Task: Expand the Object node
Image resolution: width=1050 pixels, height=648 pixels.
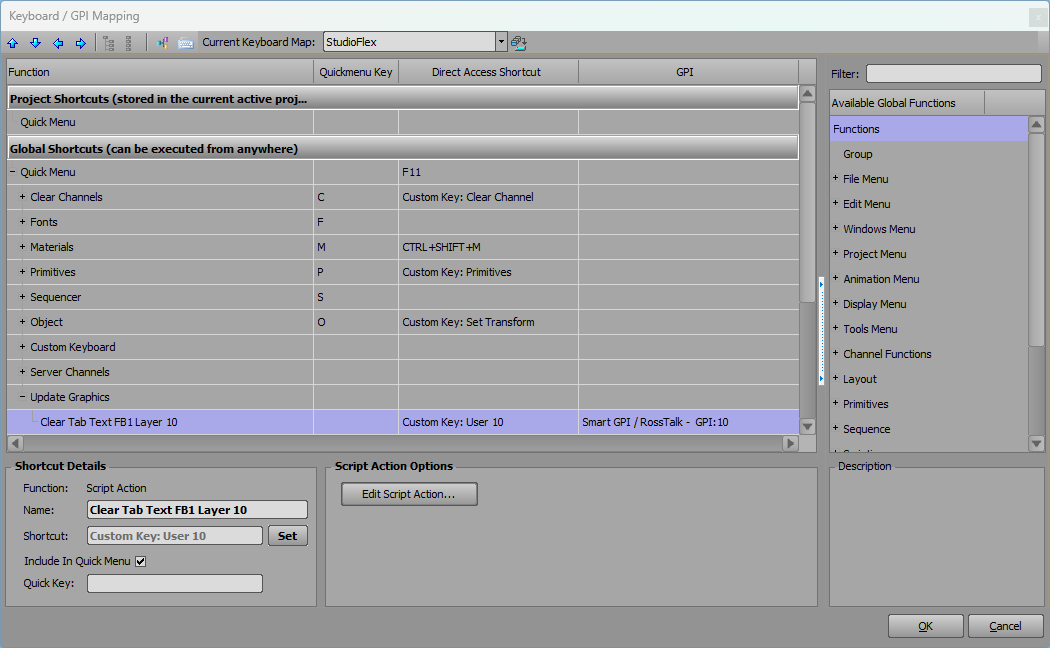Action: 22,322
